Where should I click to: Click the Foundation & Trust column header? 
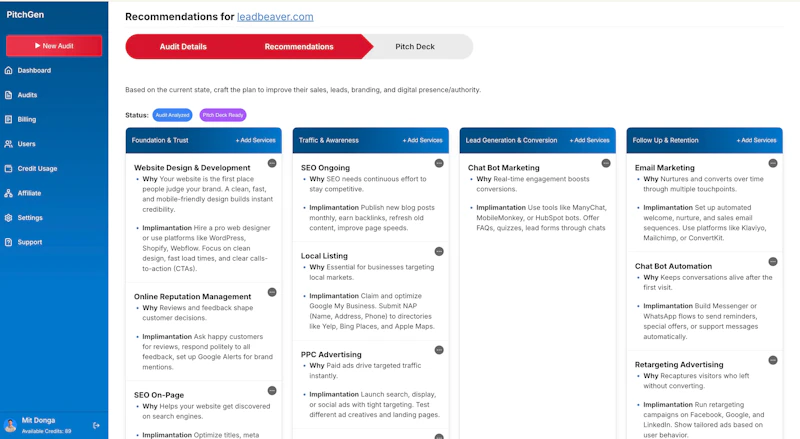tap(160, 140)
